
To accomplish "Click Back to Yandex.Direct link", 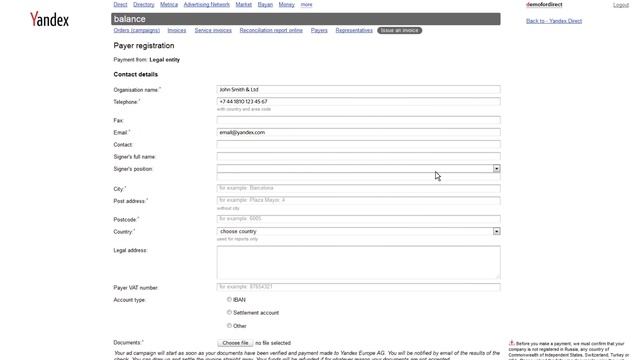I will tap(554, 21).
